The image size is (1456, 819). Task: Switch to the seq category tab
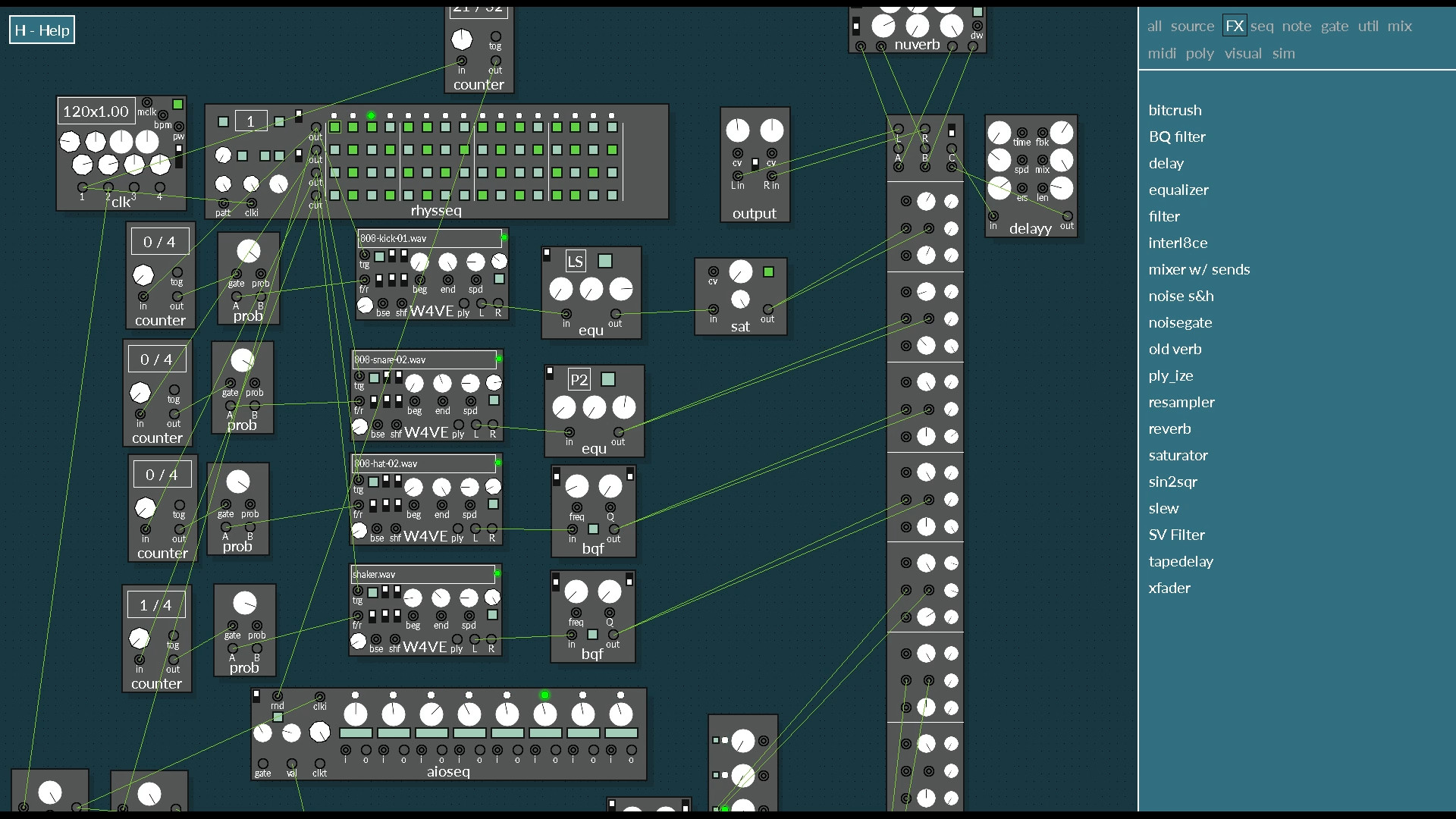pos(1262,26)
